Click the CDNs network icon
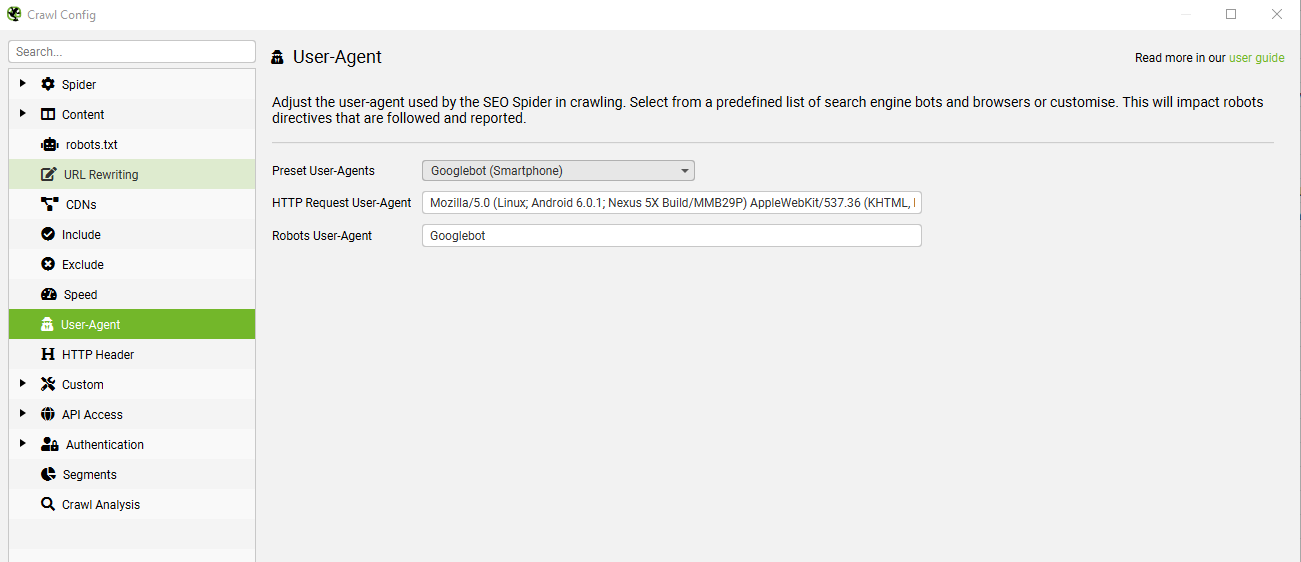 click(x=49, y=205)
